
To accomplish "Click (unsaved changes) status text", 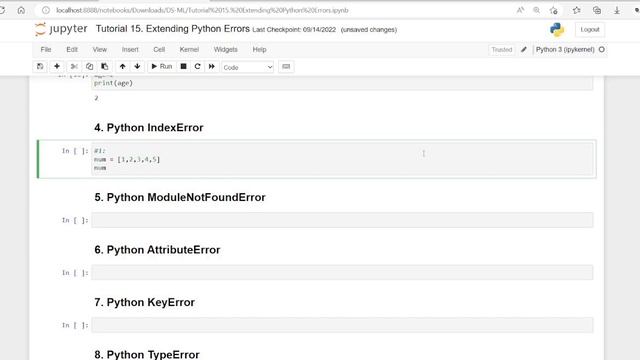I will [x=369, y=29].
